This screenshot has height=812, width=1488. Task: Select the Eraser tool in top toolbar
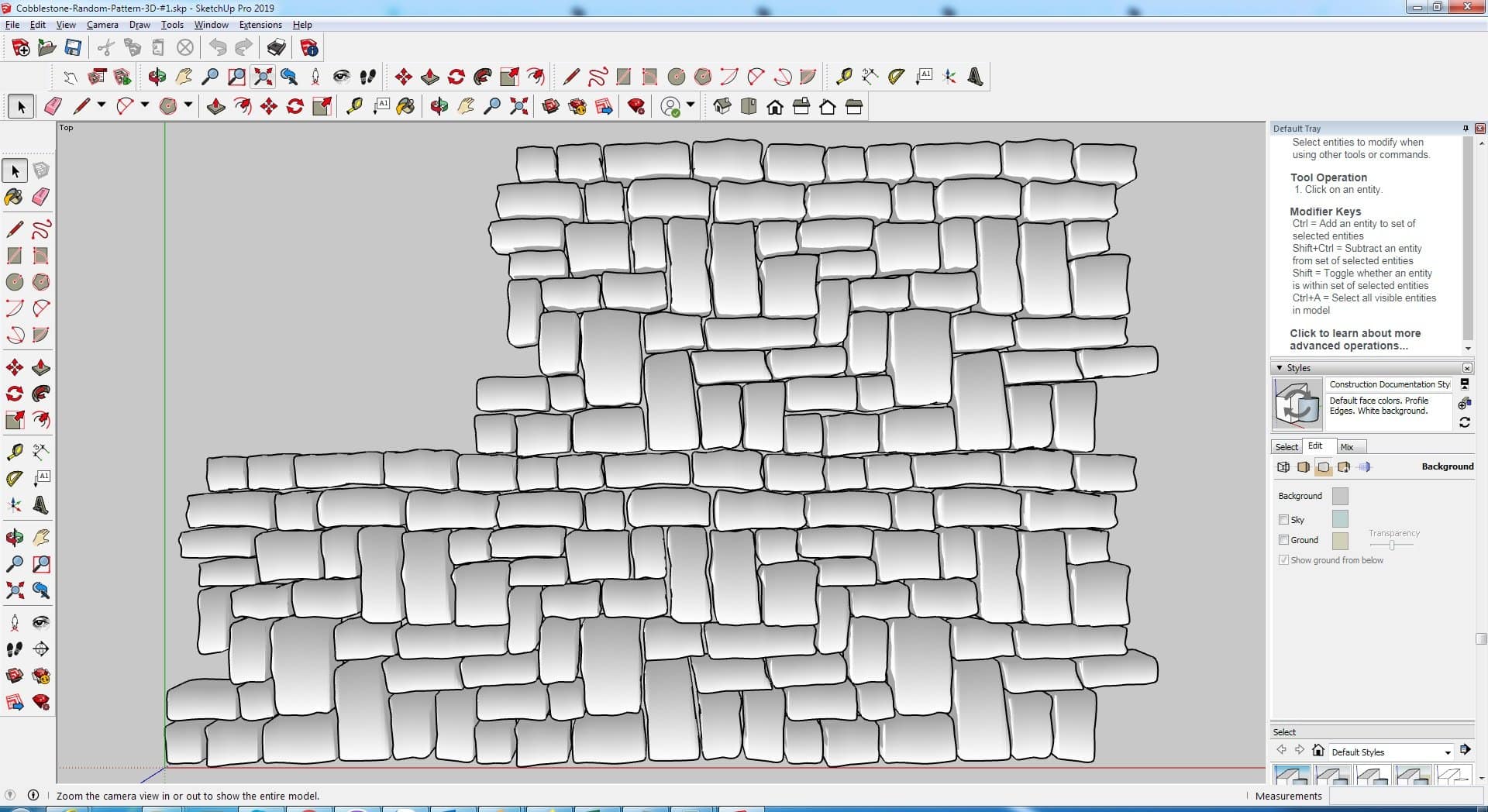[53, 106]
